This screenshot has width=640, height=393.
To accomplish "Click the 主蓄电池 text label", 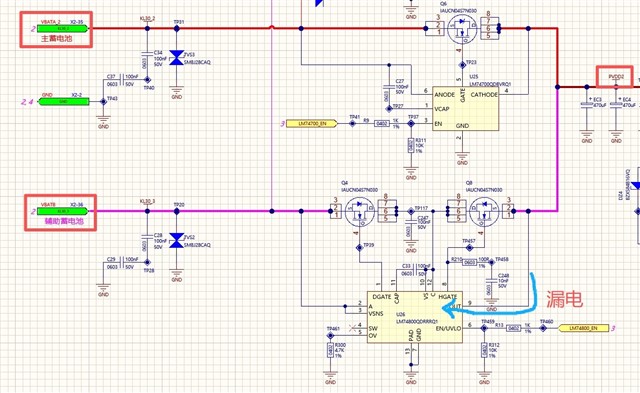I will [x=56, y=38].
